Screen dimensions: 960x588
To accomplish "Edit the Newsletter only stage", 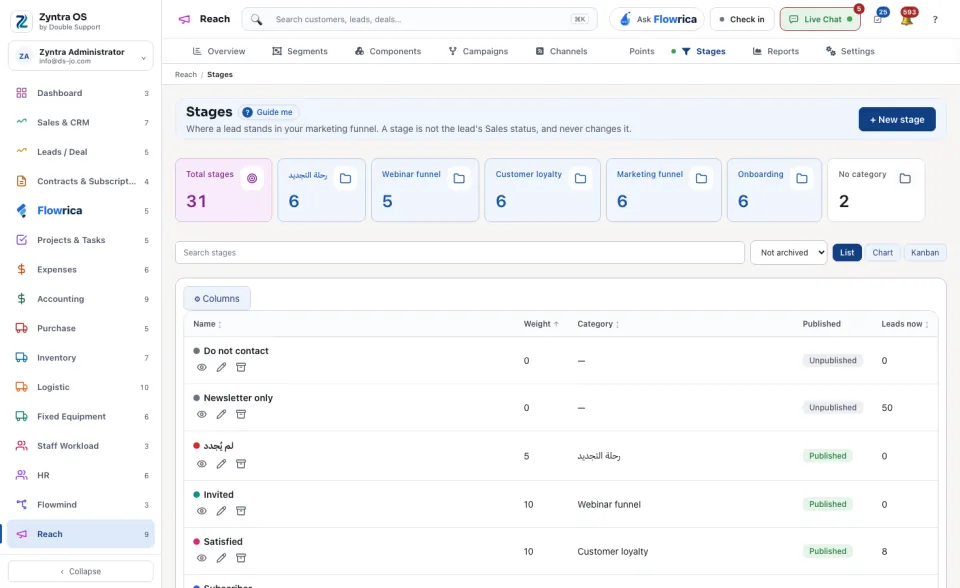I will (221, 414).
